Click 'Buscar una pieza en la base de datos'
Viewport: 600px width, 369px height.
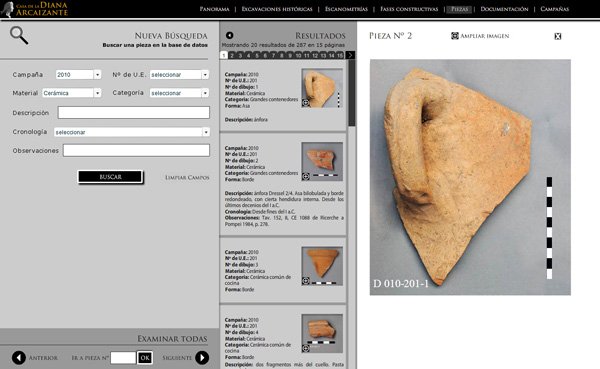tap(155, 45)
